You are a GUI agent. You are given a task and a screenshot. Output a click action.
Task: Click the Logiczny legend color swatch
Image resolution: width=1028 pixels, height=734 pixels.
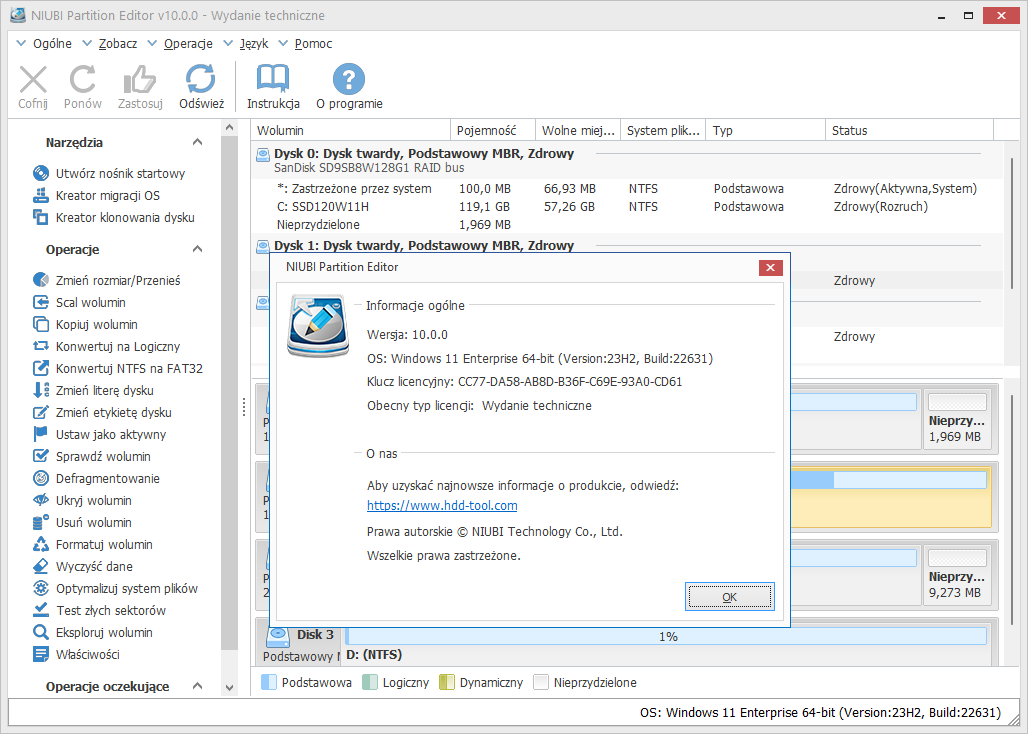370,682
